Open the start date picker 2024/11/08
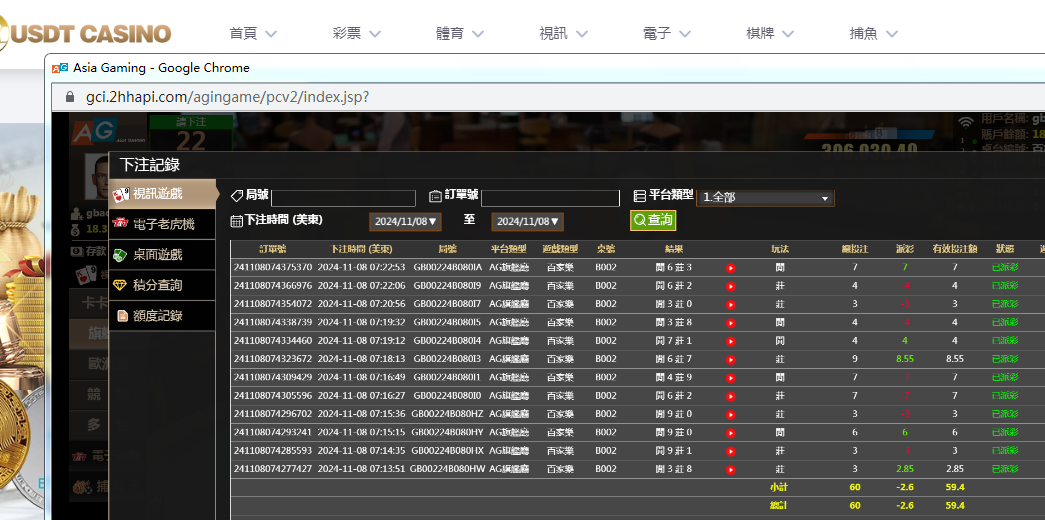1045x520 pixels. 405,222
